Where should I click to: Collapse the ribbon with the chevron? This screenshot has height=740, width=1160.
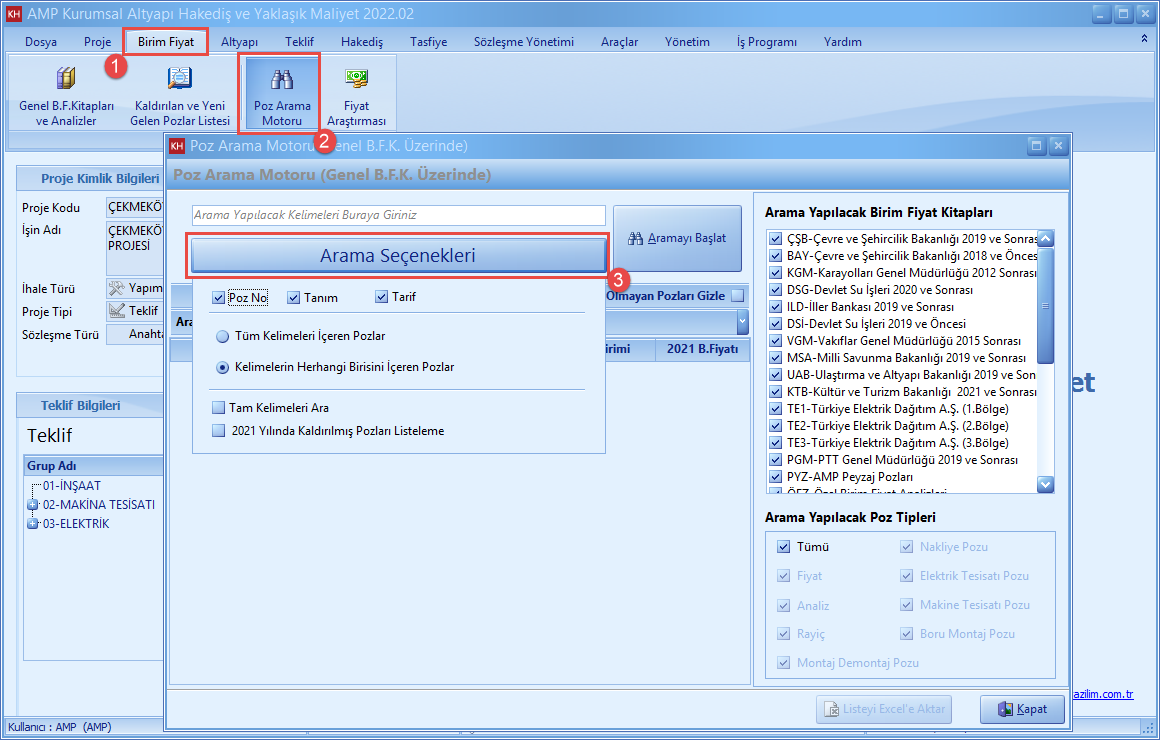1144,39
